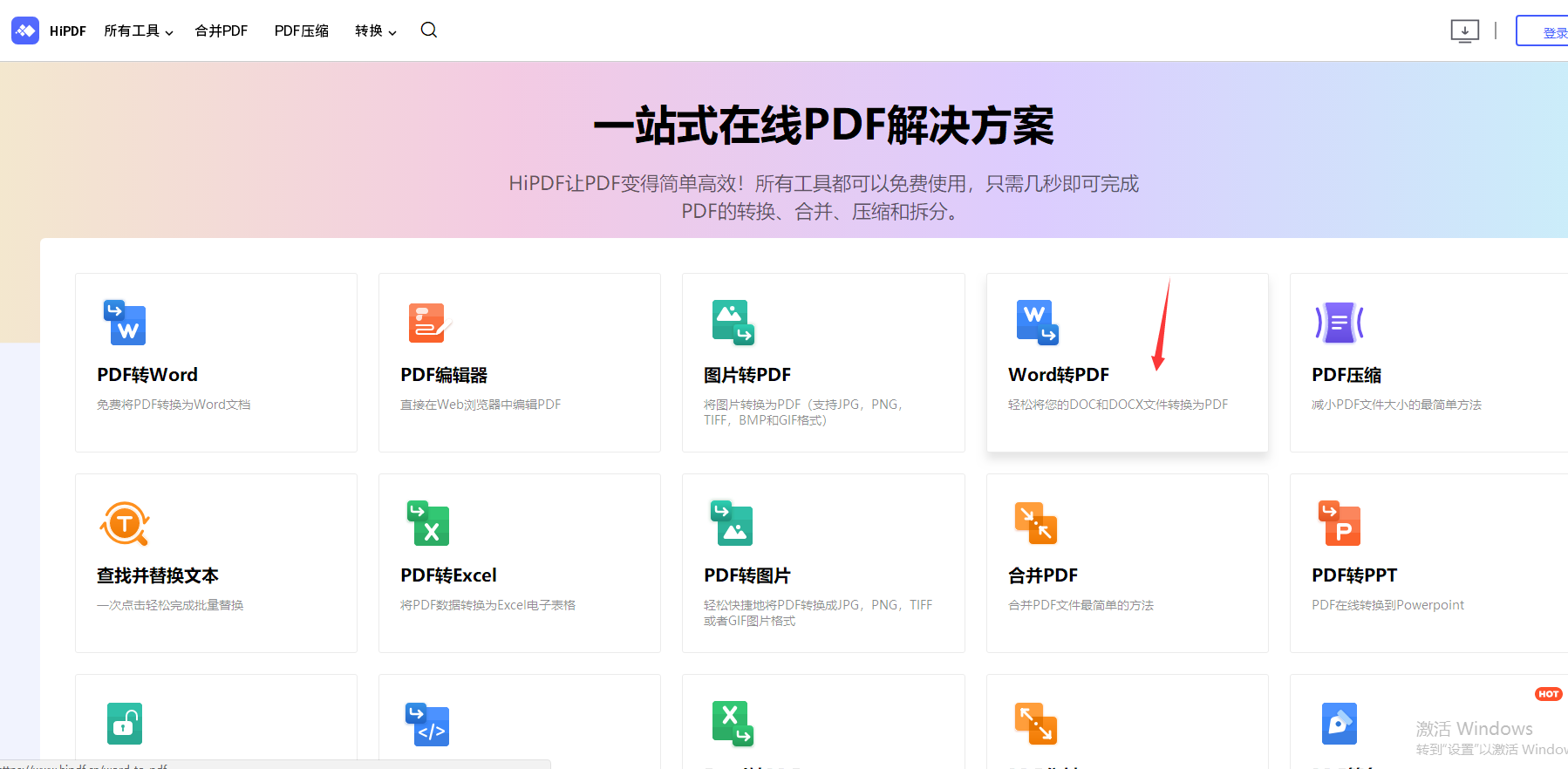Screen dimensions: 1568x769
Task: Click the PDF转Word card icon
Action: [x=125, y=323]
